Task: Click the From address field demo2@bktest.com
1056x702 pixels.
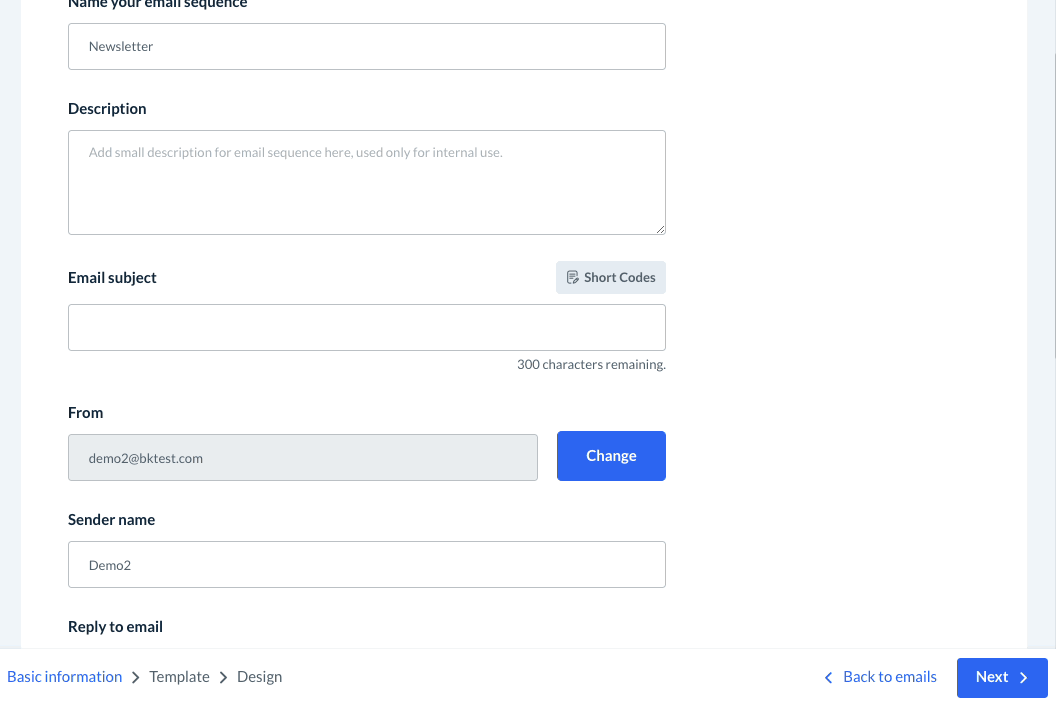Action: tap(302, 458)
